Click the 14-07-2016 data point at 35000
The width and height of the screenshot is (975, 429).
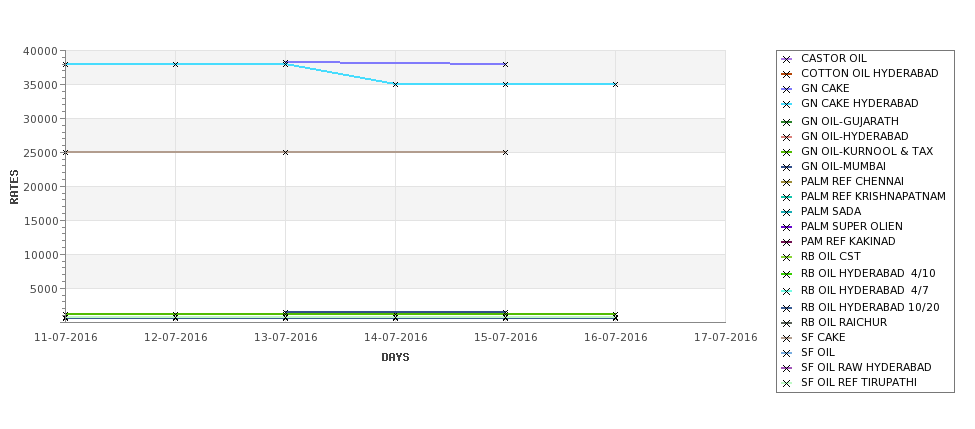pos(395,84)
